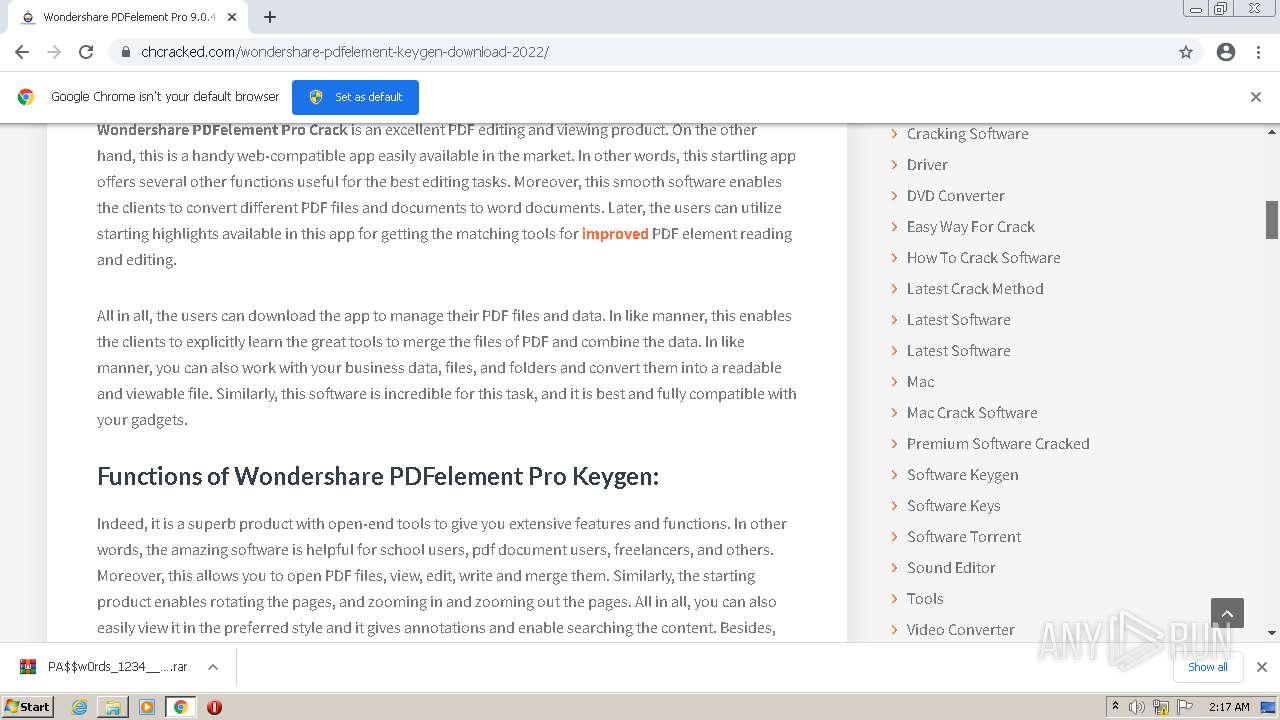
Task: Open the red Opera taskbar icon
Action: pos(214,707)
